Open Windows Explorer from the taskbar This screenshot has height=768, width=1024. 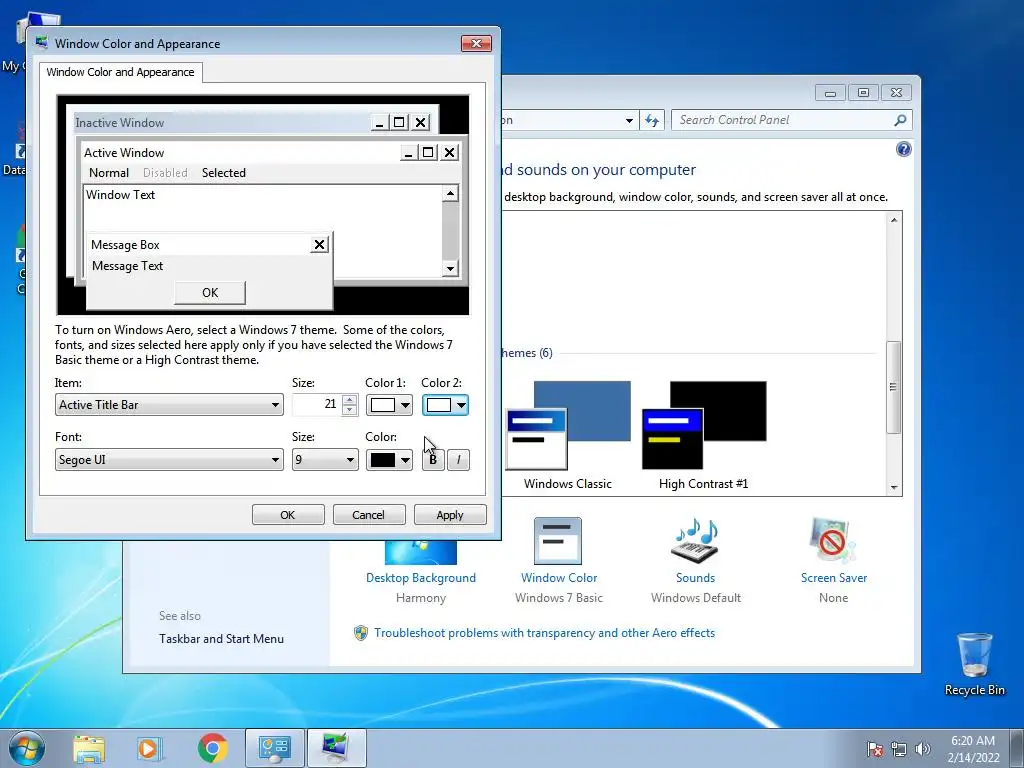click(x=89, y=748)
